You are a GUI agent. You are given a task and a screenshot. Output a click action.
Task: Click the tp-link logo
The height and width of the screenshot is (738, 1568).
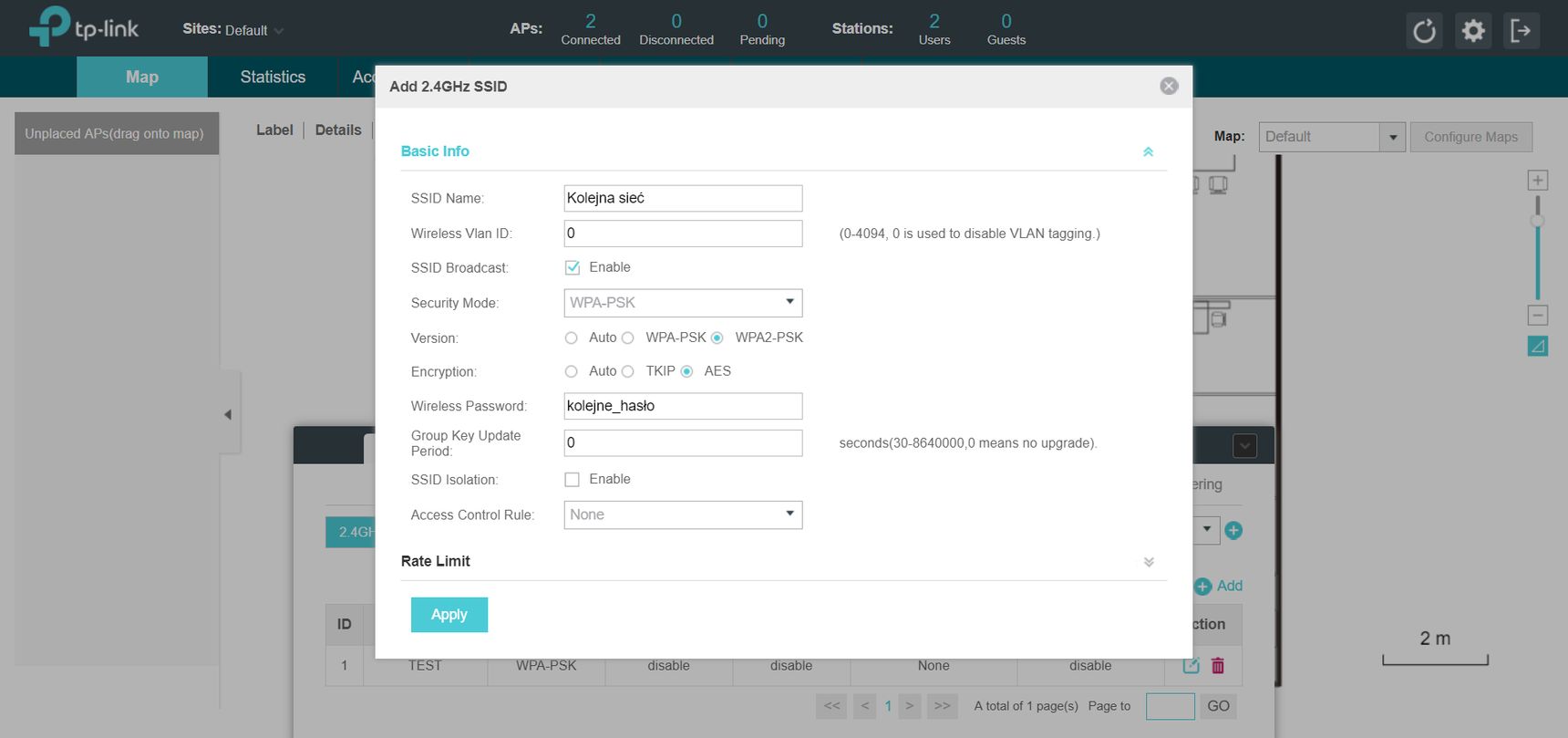[84, 26]
